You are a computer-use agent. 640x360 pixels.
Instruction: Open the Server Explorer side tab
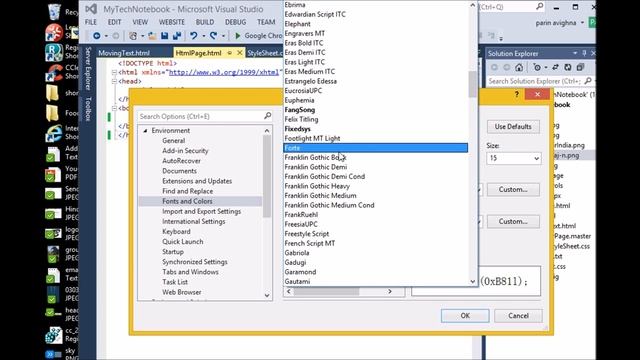point(87,69)
